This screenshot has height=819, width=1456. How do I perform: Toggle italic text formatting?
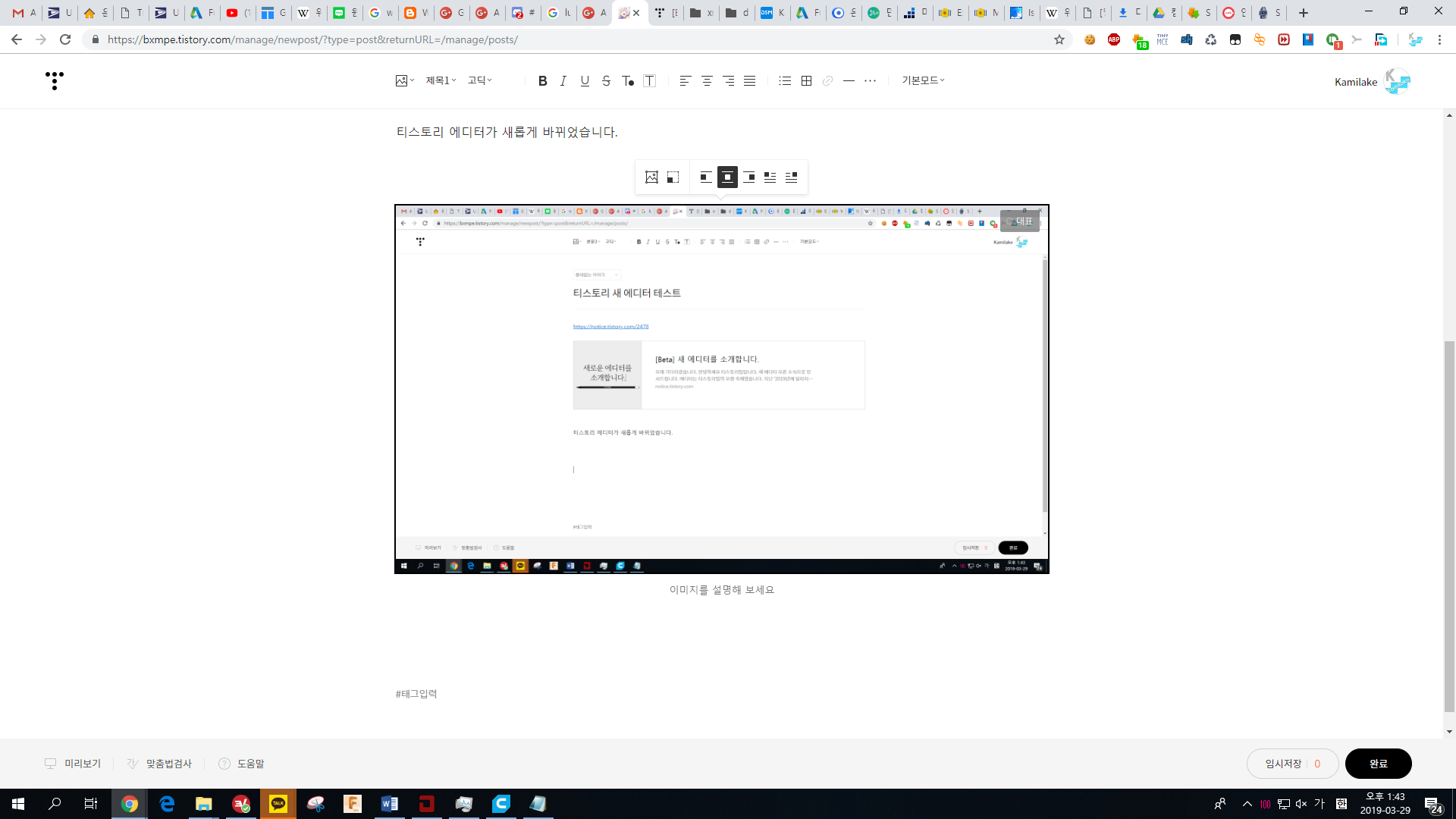563,81
